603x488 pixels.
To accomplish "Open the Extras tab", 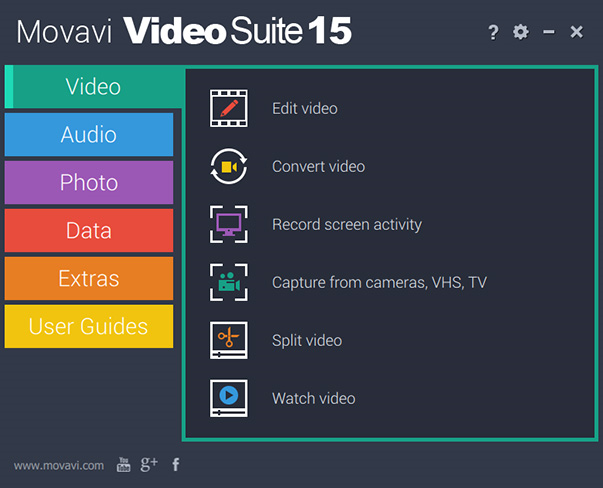I will [x=89, y=279].
